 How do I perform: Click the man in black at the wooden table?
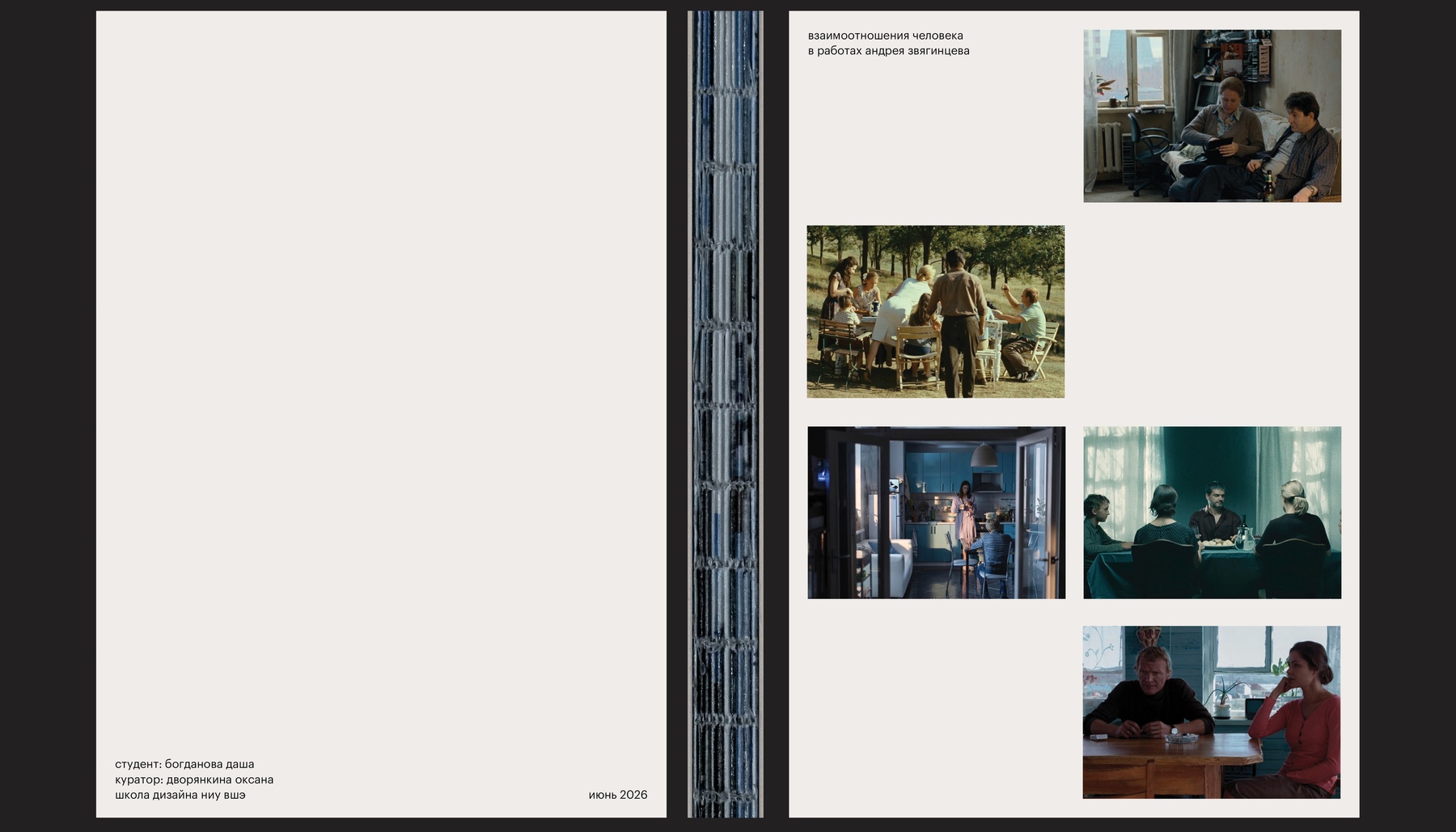point(1149,695)
